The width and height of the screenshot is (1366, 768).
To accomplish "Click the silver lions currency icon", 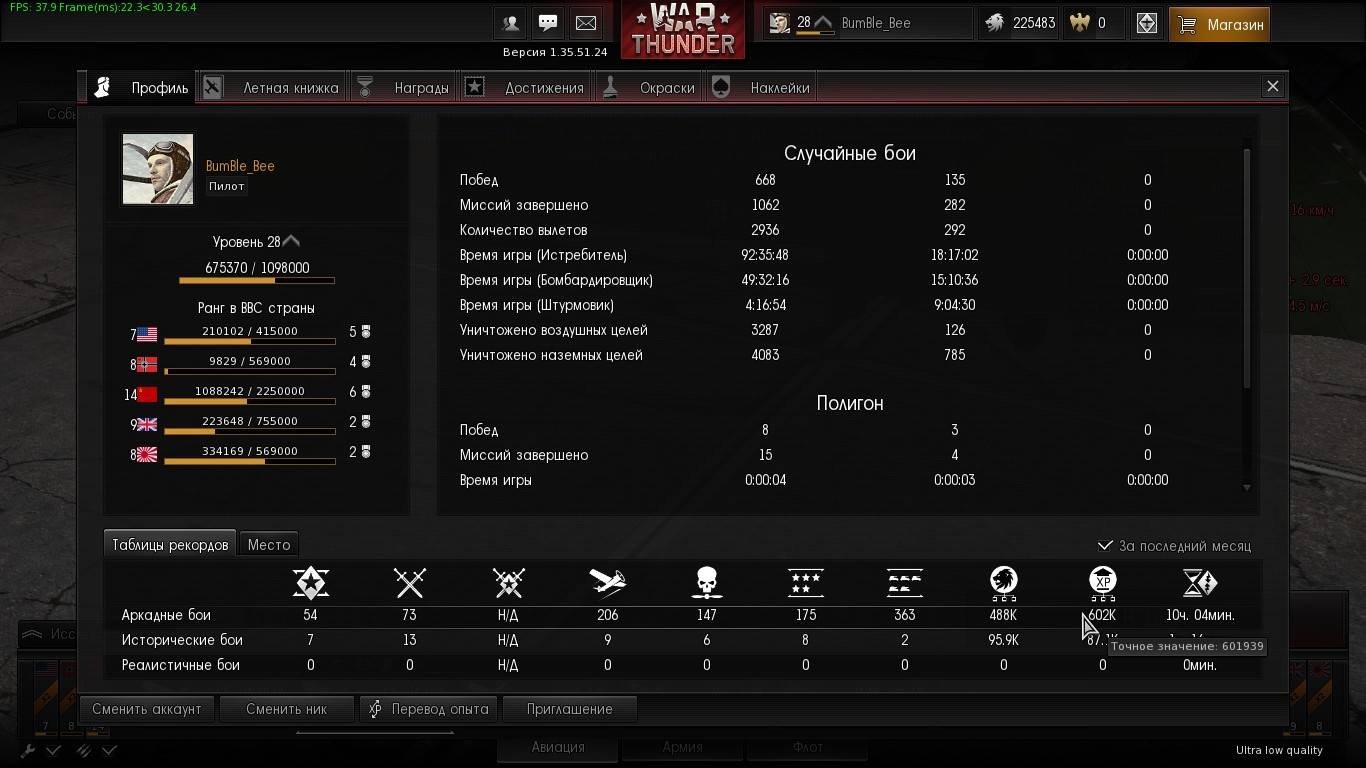I will 994,23.
